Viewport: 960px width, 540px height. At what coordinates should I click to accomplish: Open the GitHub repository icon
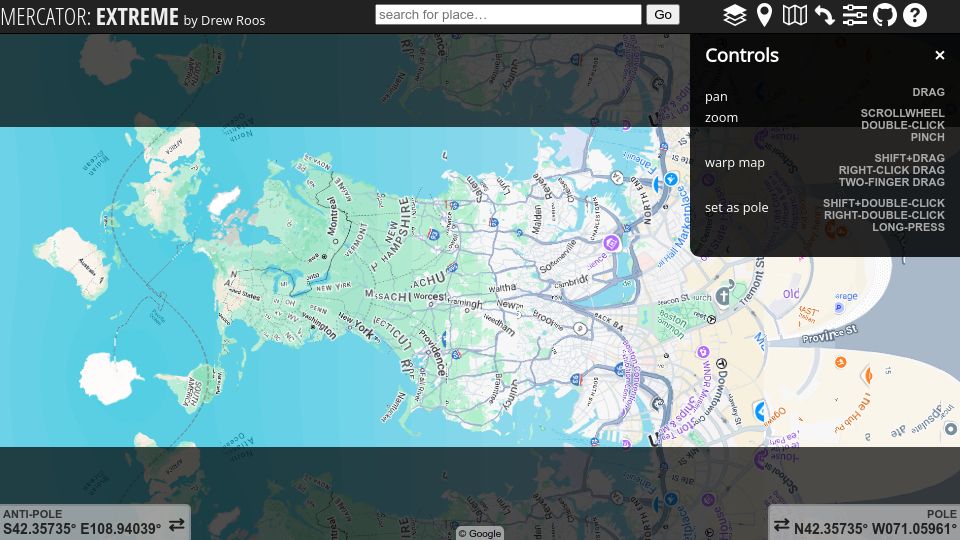(884, 15)
